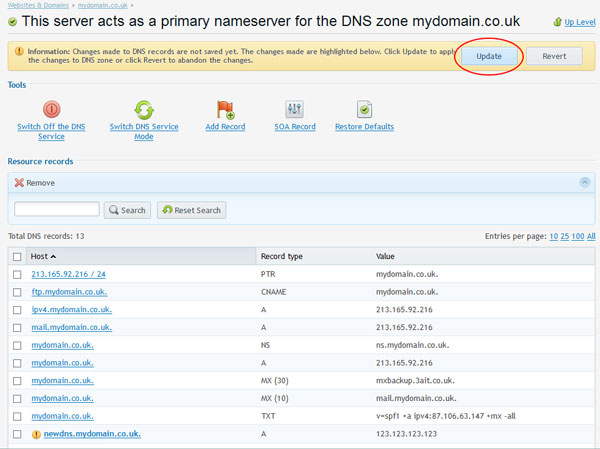Click the Total DNS records: 13 text
The width and height of the screenshot is (600, 449).
pos(46,236)
